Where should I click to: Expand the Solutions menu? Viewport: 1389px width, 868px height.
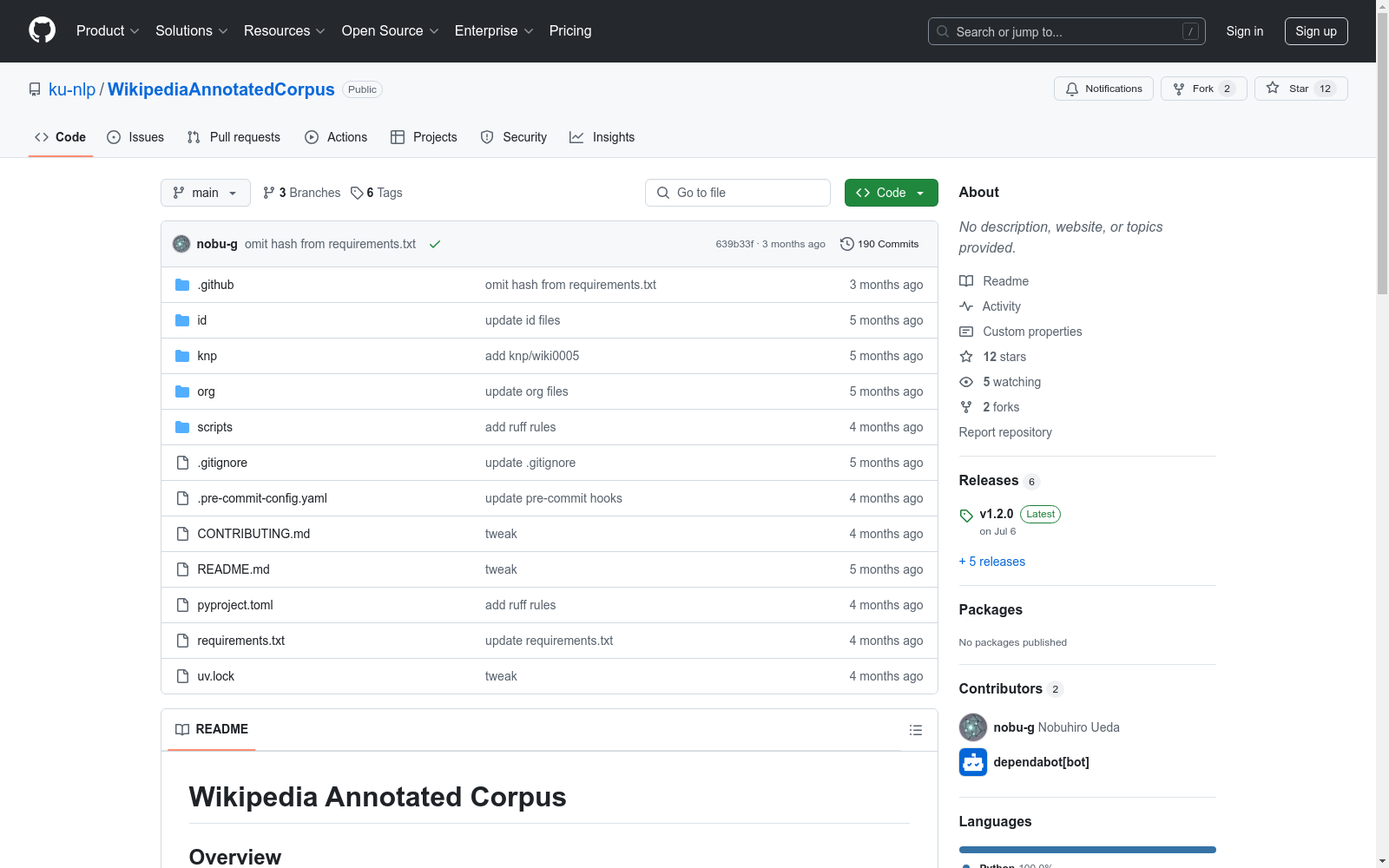(x=192, y=31)
